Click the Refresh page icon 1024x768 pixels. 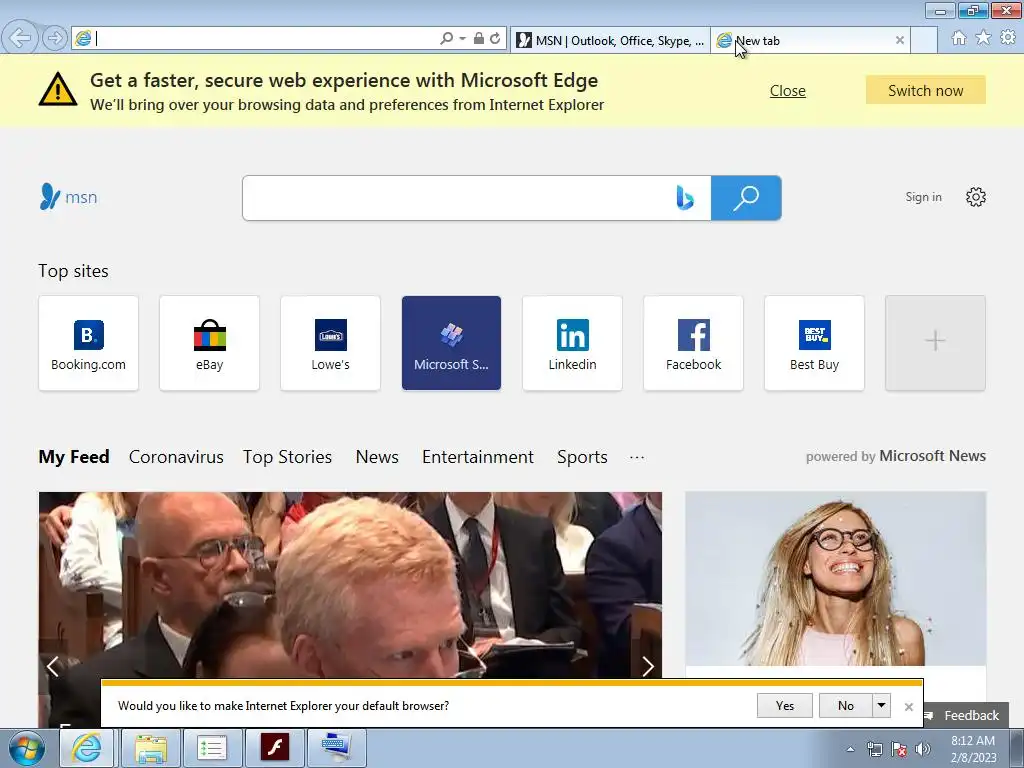coord(496,39)
